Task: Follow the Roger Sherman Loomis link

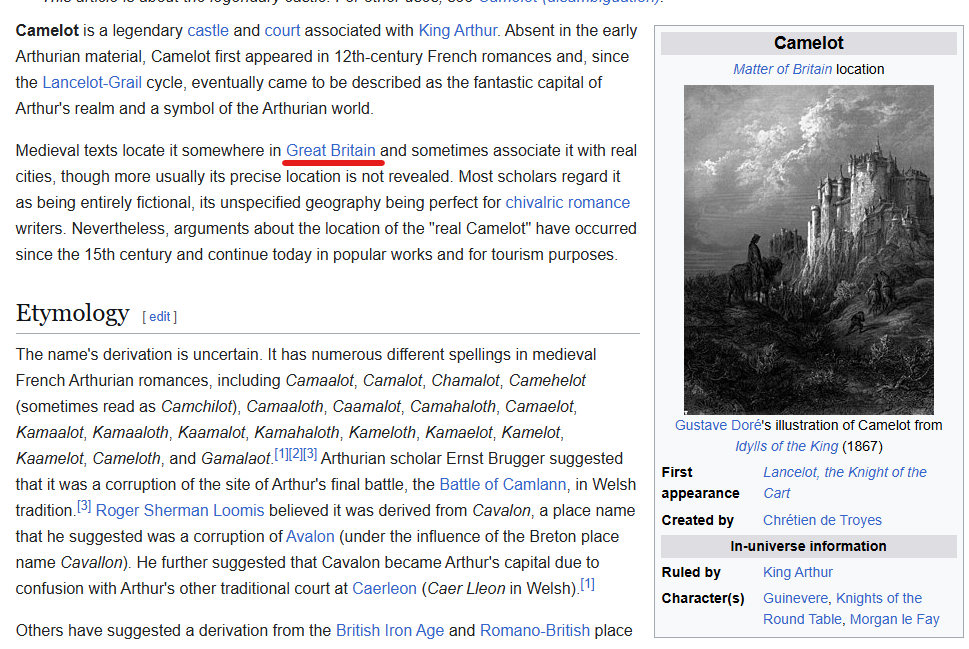Action: tap(180, 510)
